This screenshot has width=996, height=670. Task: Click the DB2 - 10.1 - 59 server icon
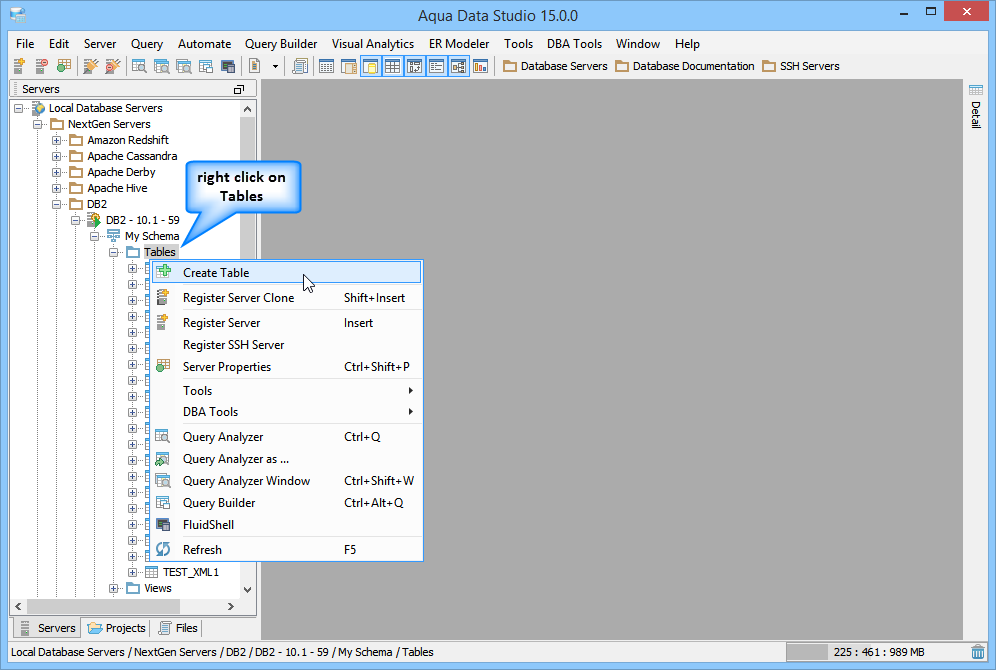click(94, 220)
